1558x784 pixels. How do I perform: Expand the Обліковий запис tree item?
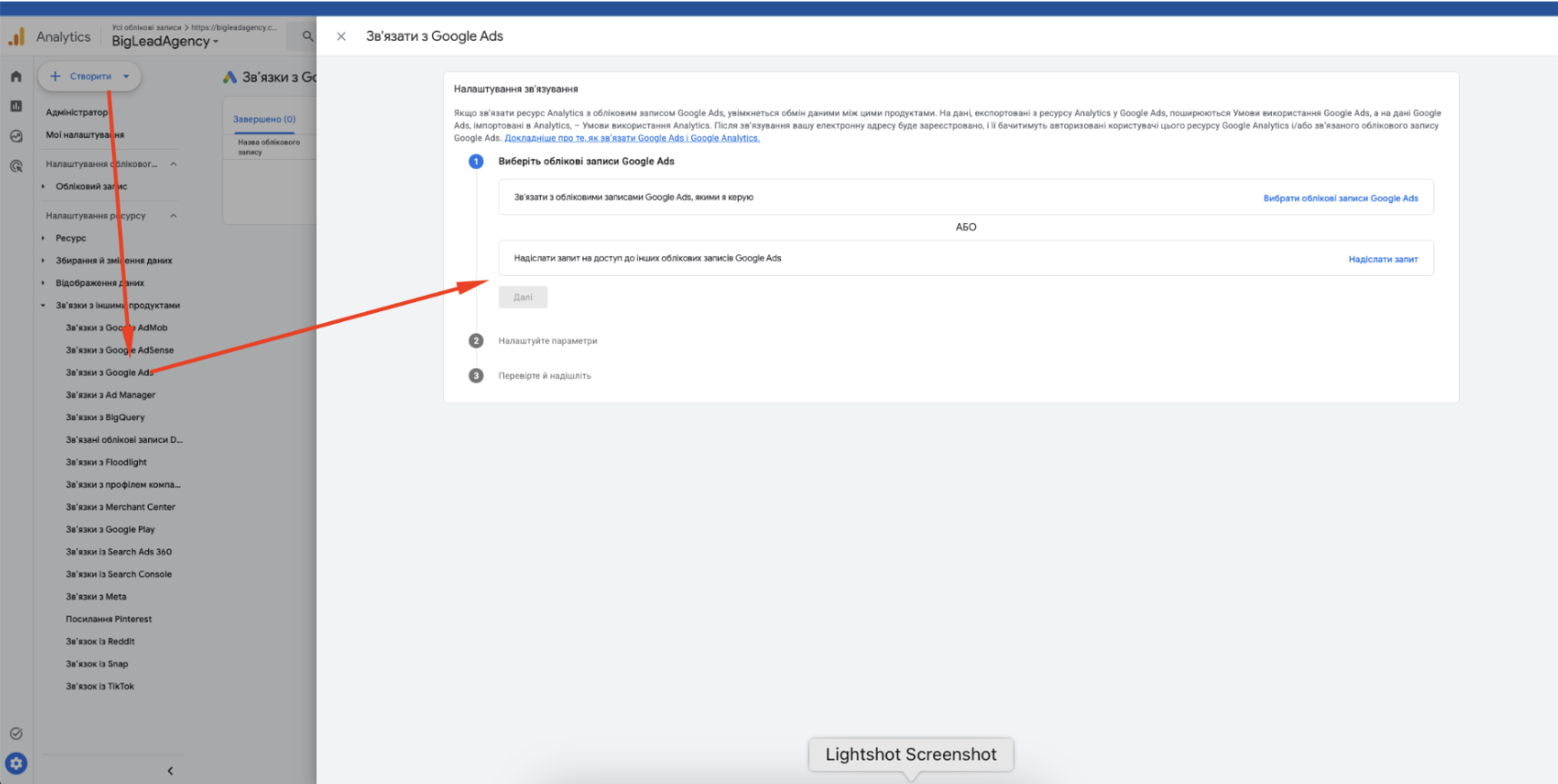tap(43, 186)
